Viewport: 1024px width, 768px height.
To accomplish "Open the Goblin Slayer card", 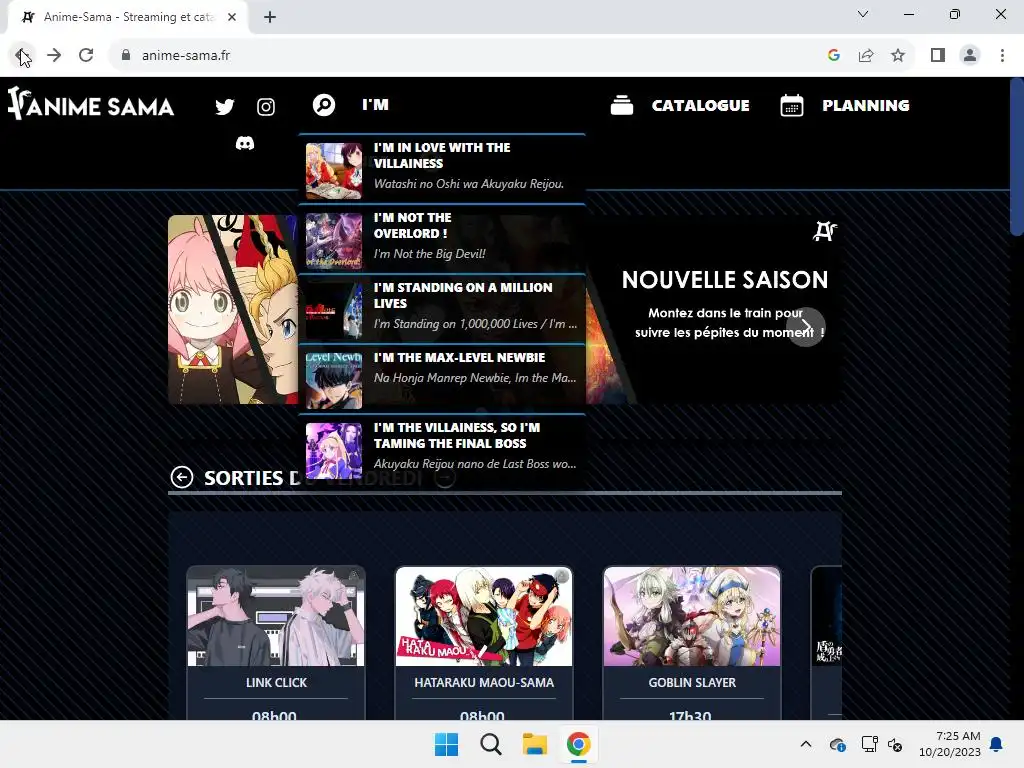I will (x=692, y=643).
